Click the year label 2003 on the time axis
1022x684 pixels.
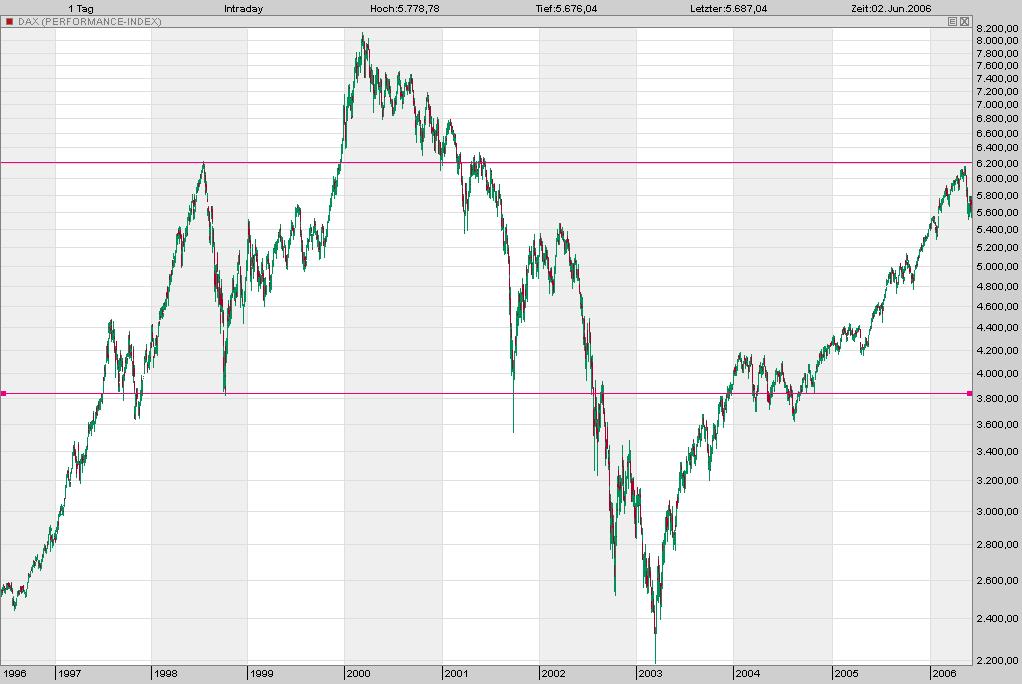649,675
